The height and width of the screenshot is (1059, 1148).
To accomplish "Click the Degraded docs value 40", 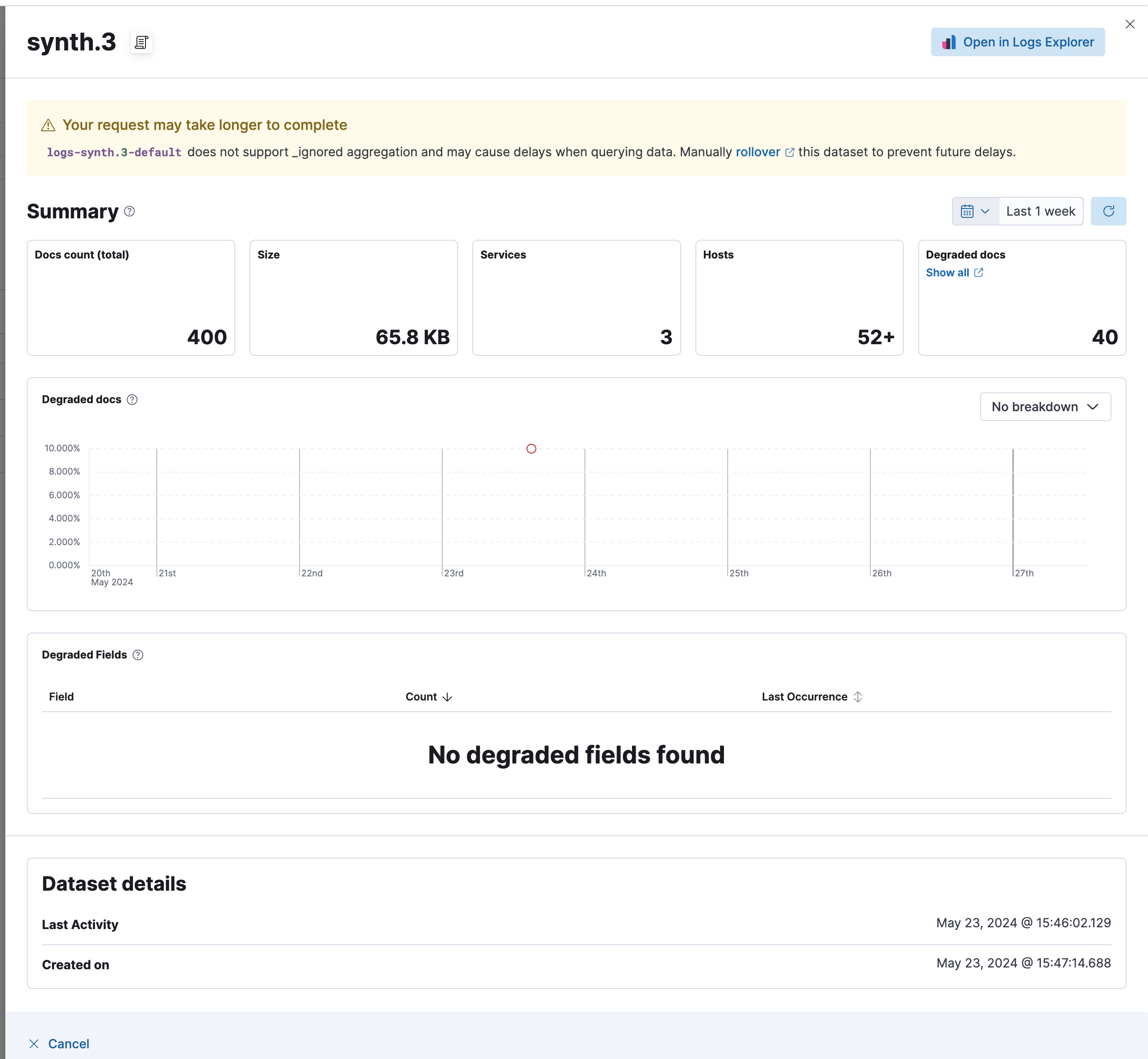I will (x=1104, y=337).
